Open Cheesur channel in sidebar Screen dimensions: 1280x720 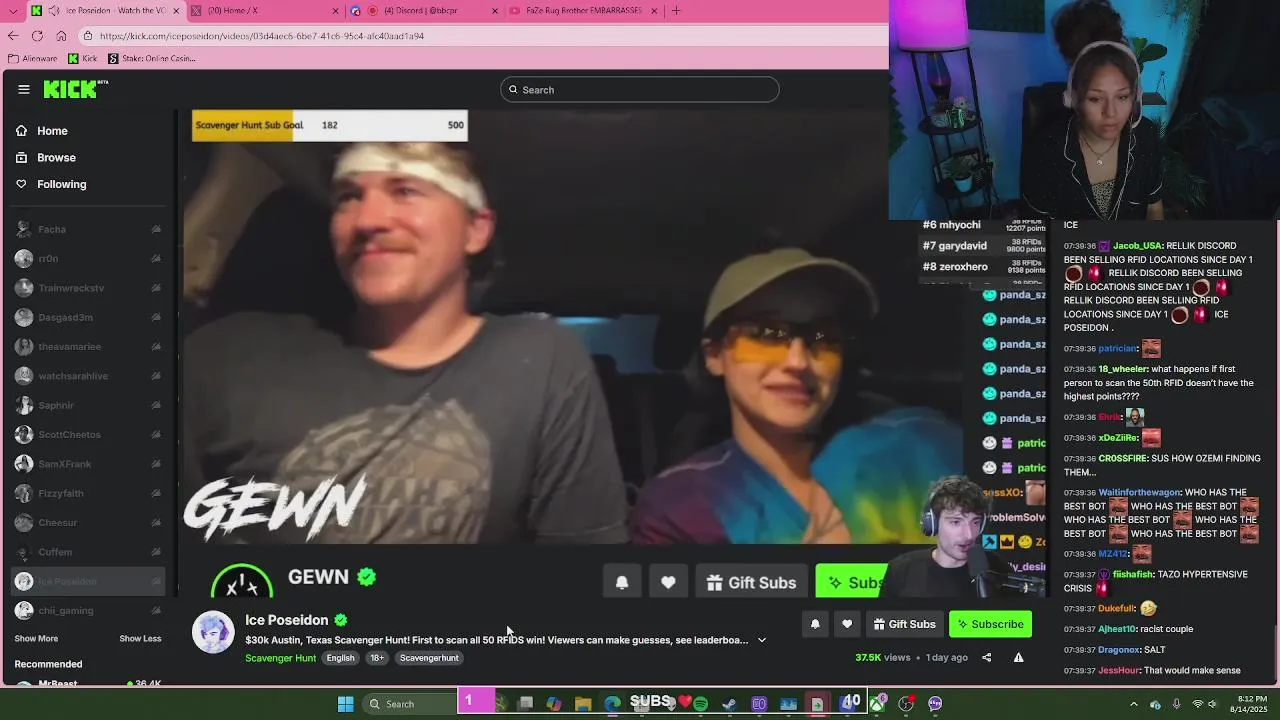(x=88, y=522)
